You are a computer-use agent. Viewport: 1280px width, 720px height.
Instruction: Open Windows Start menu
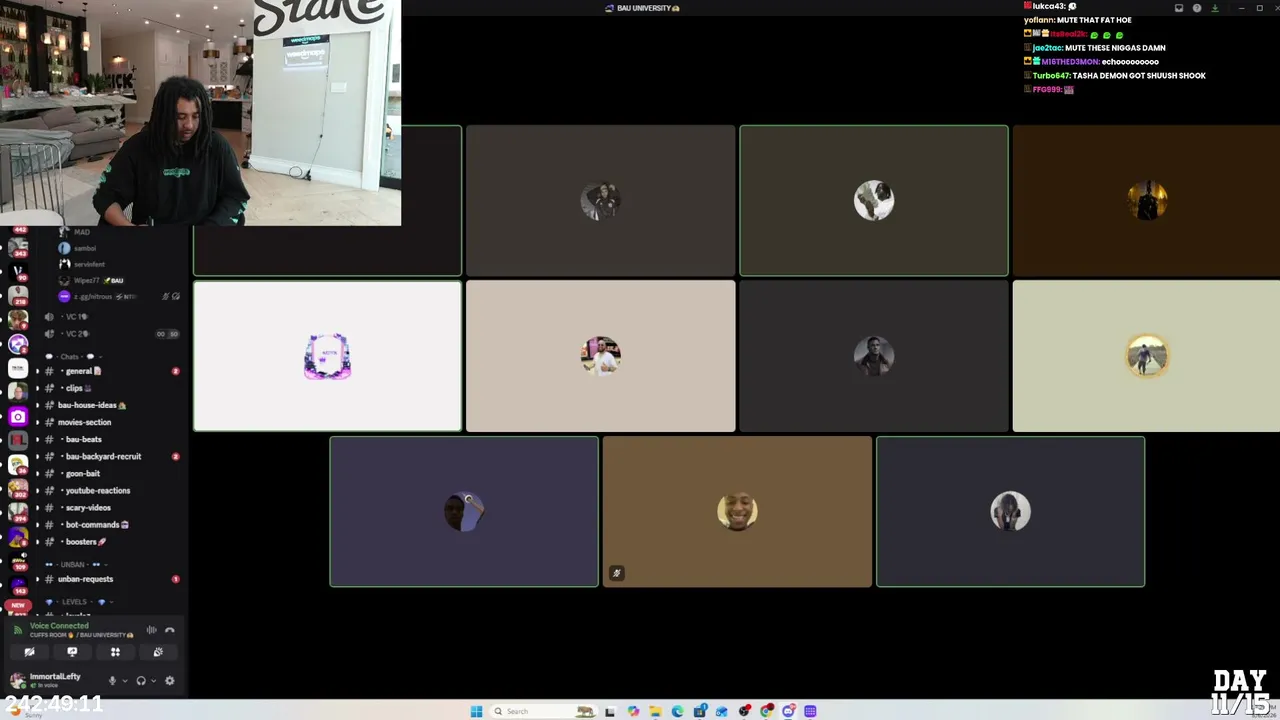coord(476,711)
